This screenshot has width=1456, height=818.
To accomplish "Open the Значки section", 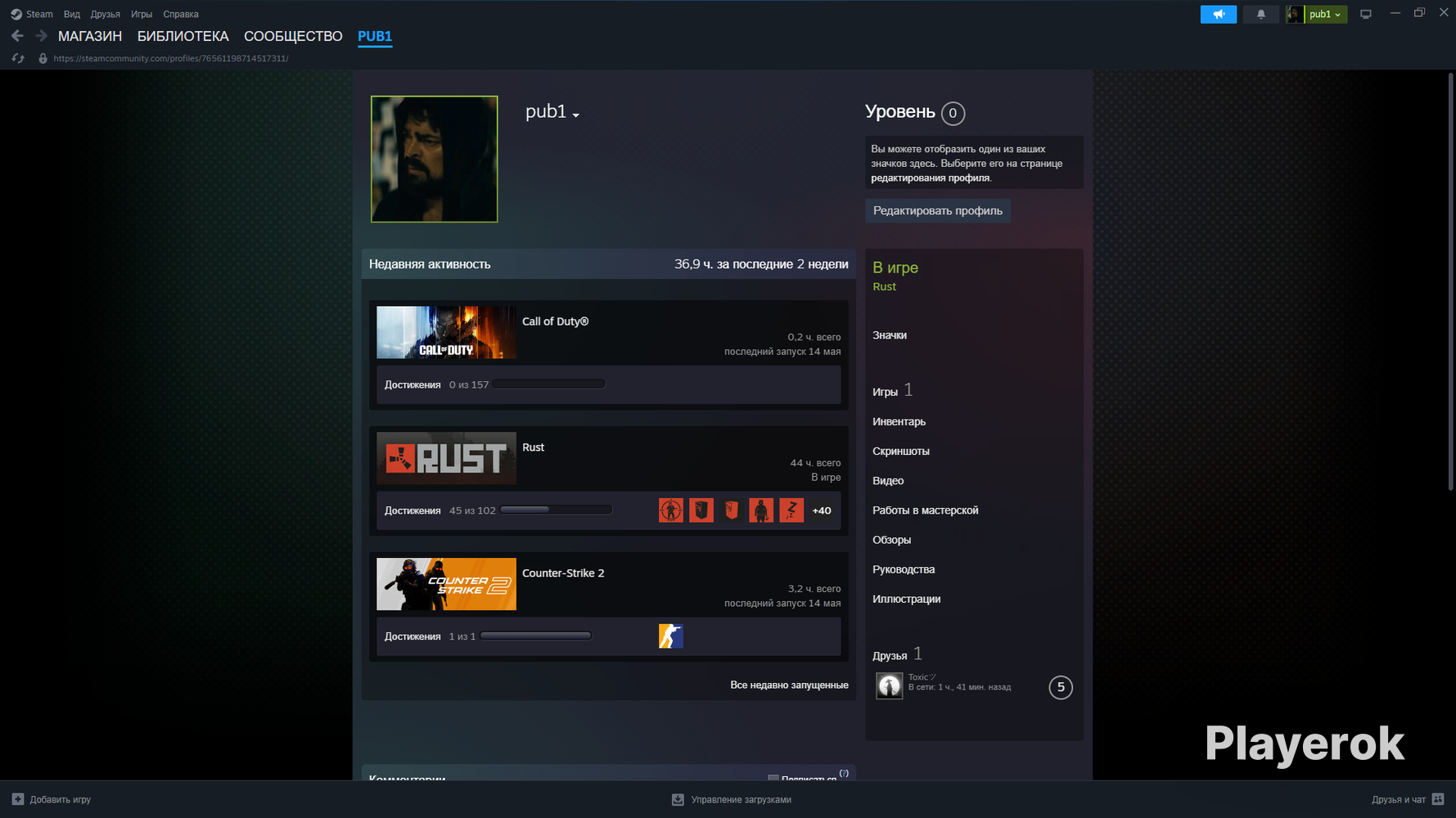I will (x=890, y=335).
